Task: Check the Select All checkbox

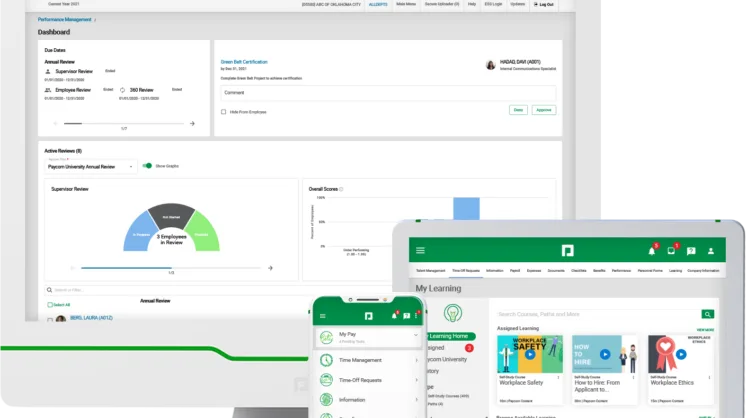Action: [x=50, y=305]
